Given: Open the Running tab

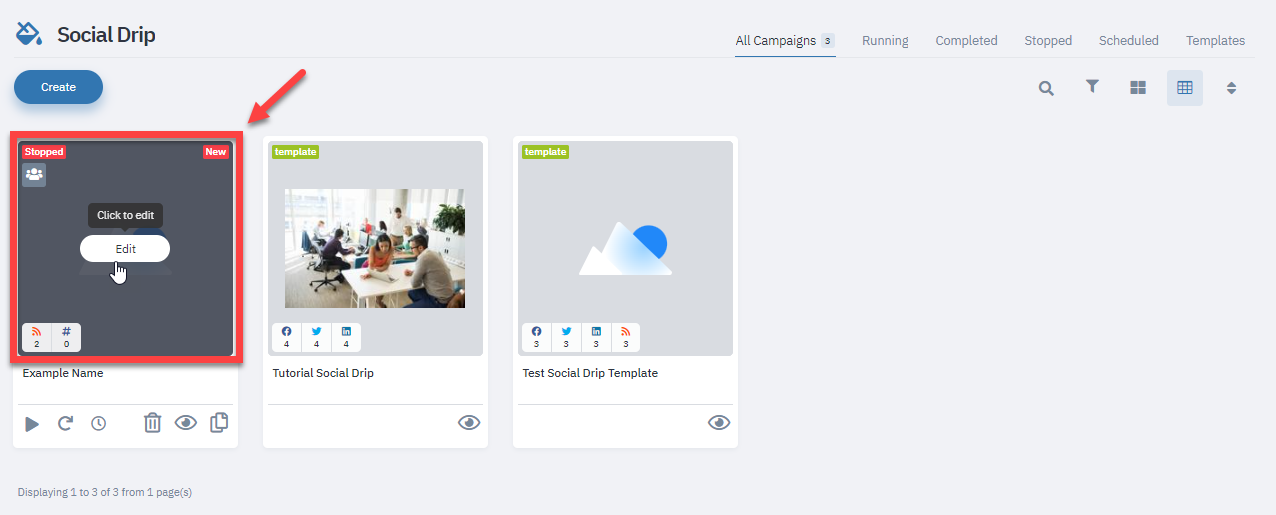Looking at the screenshot, I should coord(885,41).
